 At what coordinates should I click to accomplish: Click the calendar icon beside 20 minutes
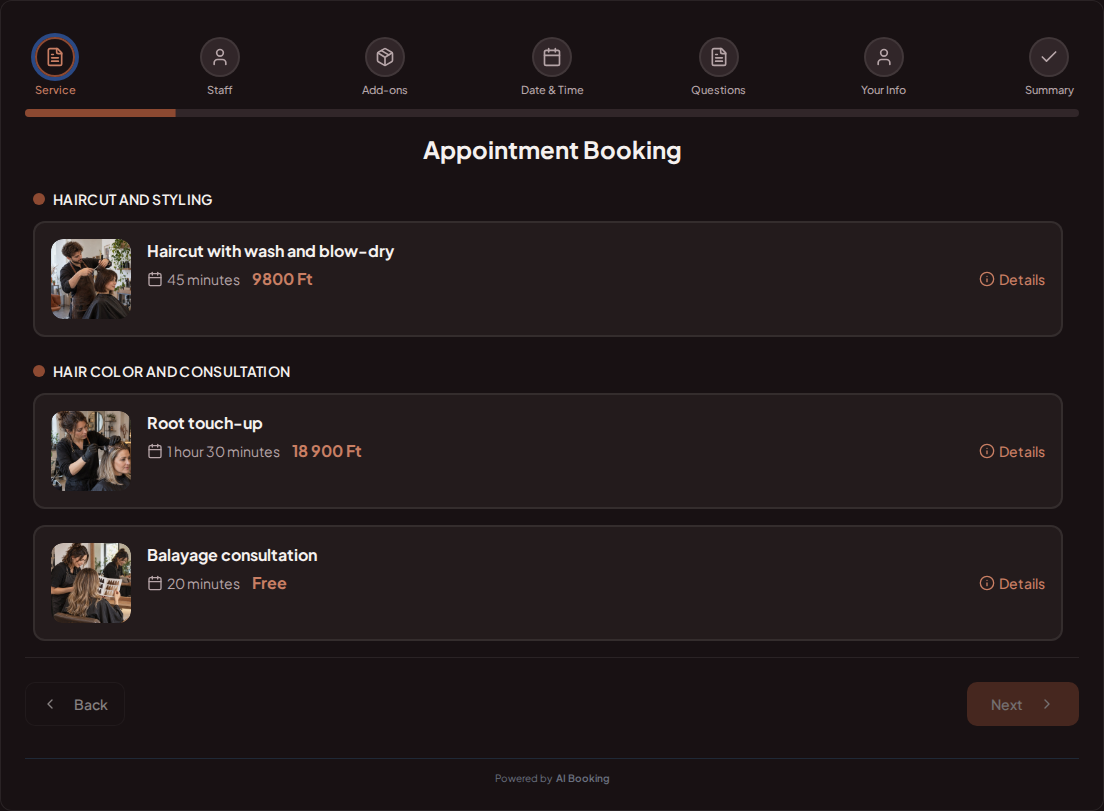(x=155, y=584)
